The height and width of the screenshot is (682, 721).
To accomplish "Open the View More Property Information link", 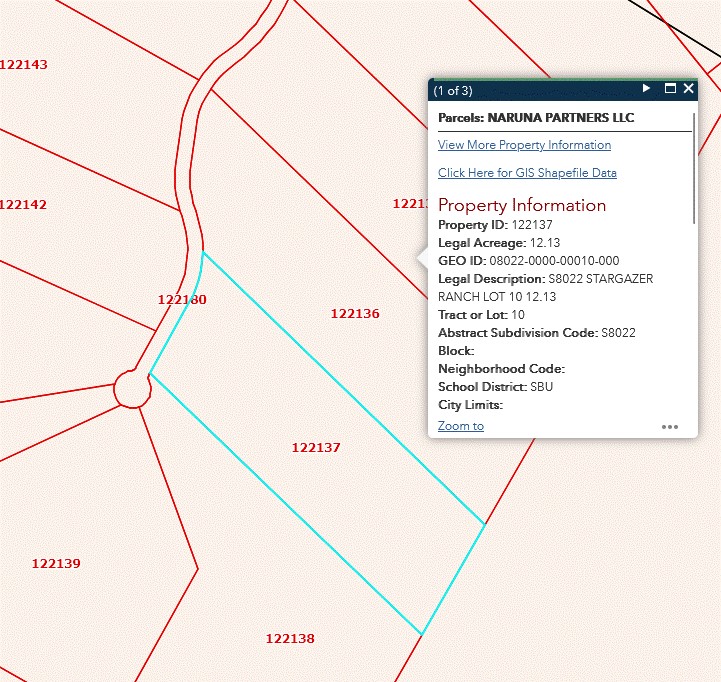I will pyautogui.click(x=524, y=145).
